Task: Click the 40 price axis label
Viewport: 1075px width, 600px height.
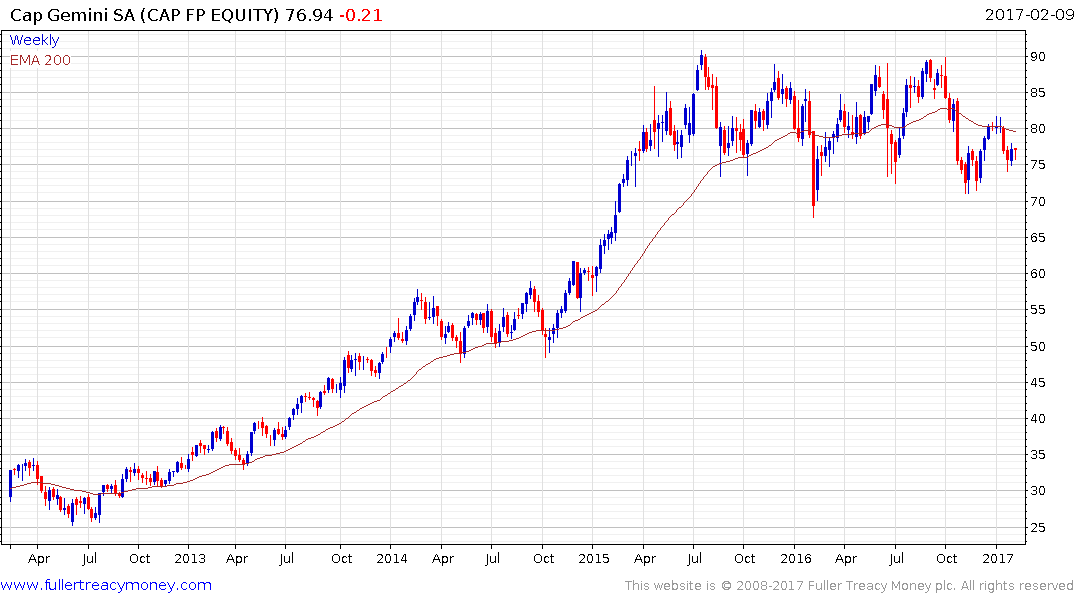Action: click(1037, 418)
